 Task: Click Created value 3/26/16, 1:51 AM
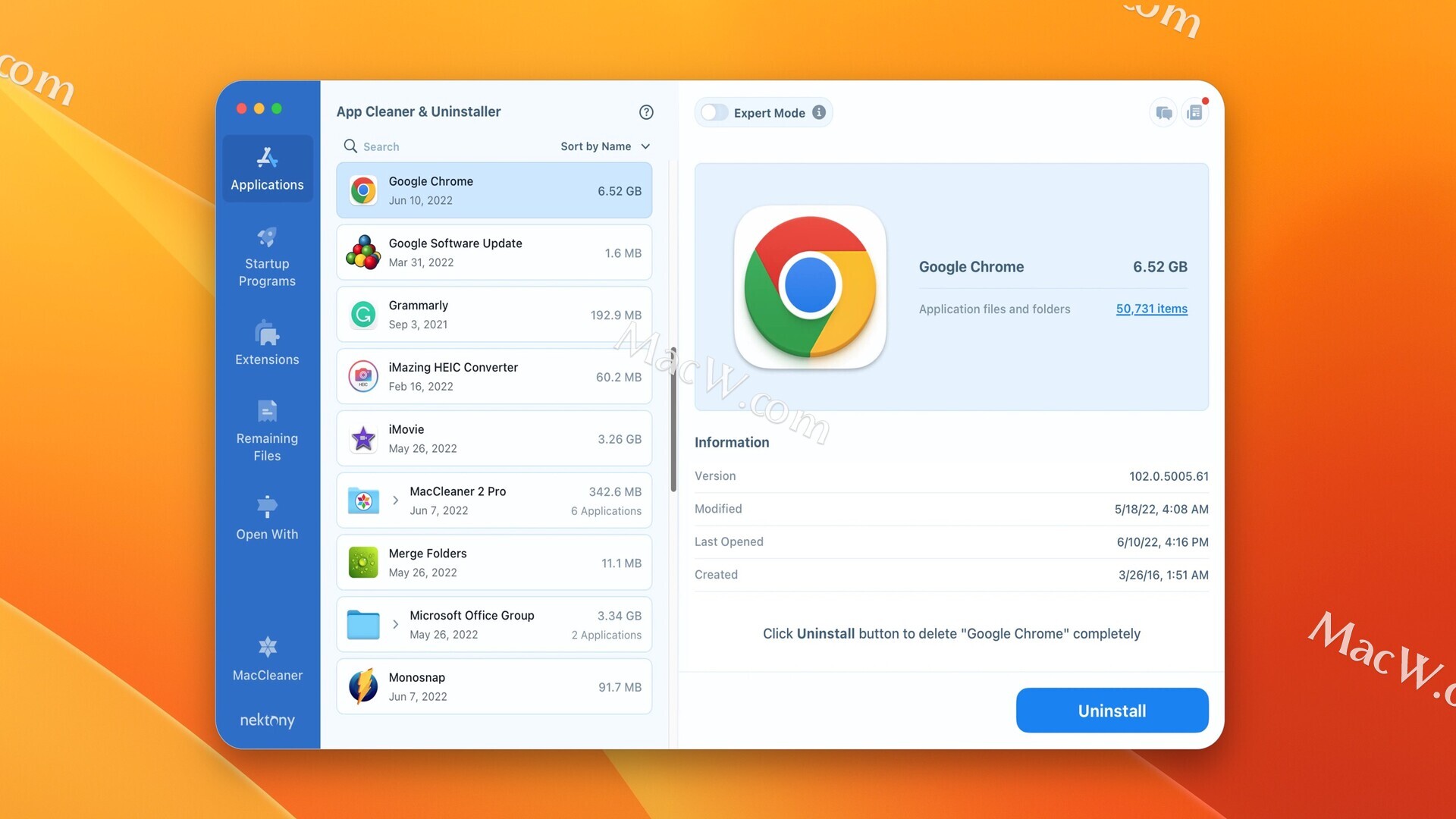(1163, 575)
